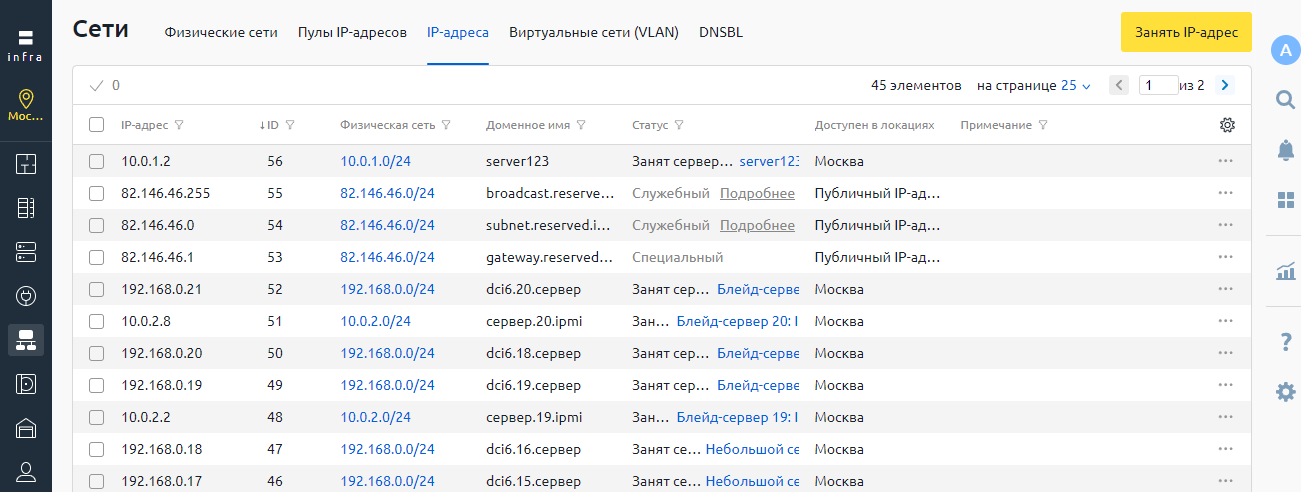Open the 10.0.1.0/24 network link

pyautogui.click(x=375, y=161)
